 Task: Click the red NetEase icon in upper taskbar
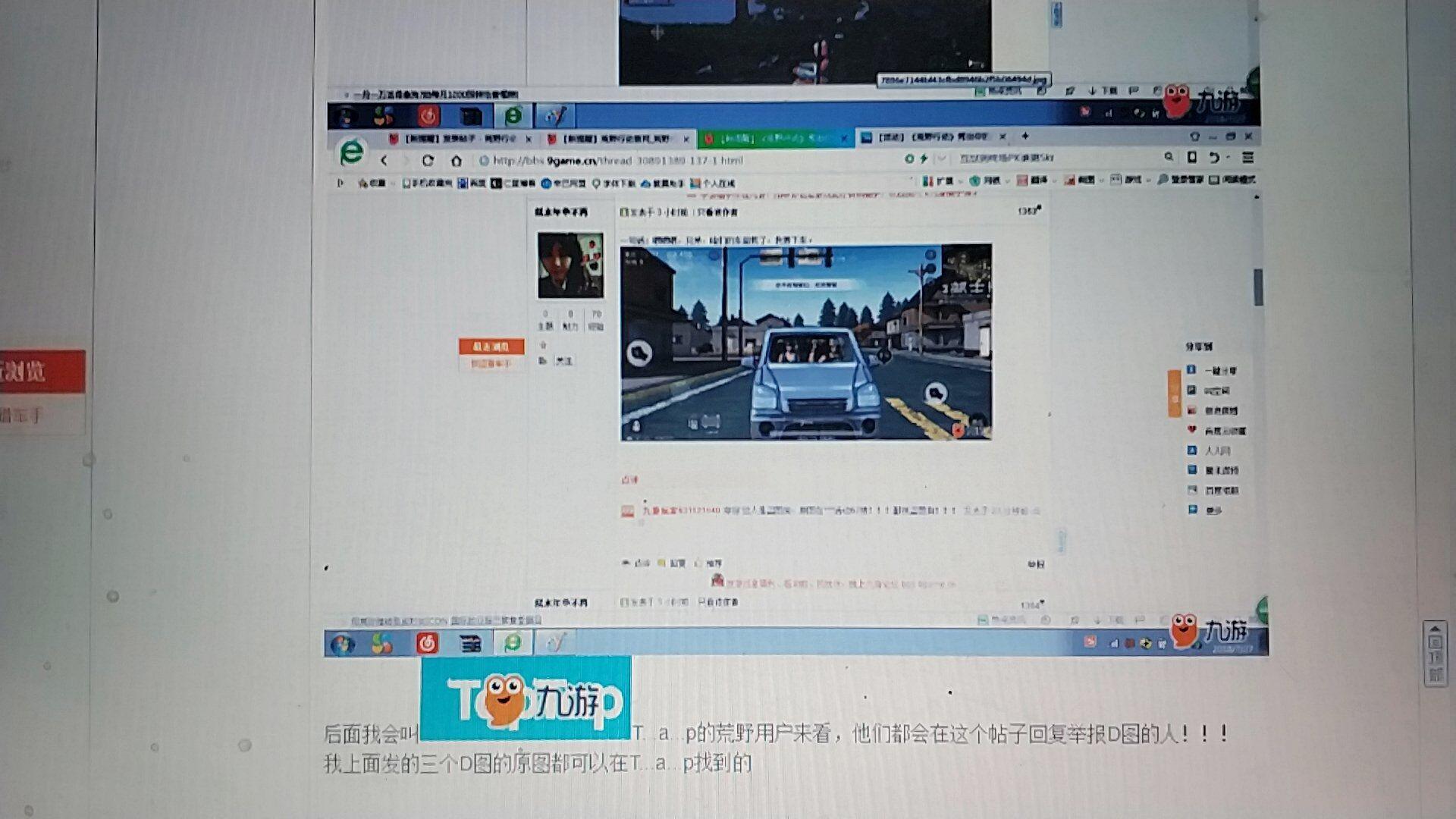coord(428,115)
